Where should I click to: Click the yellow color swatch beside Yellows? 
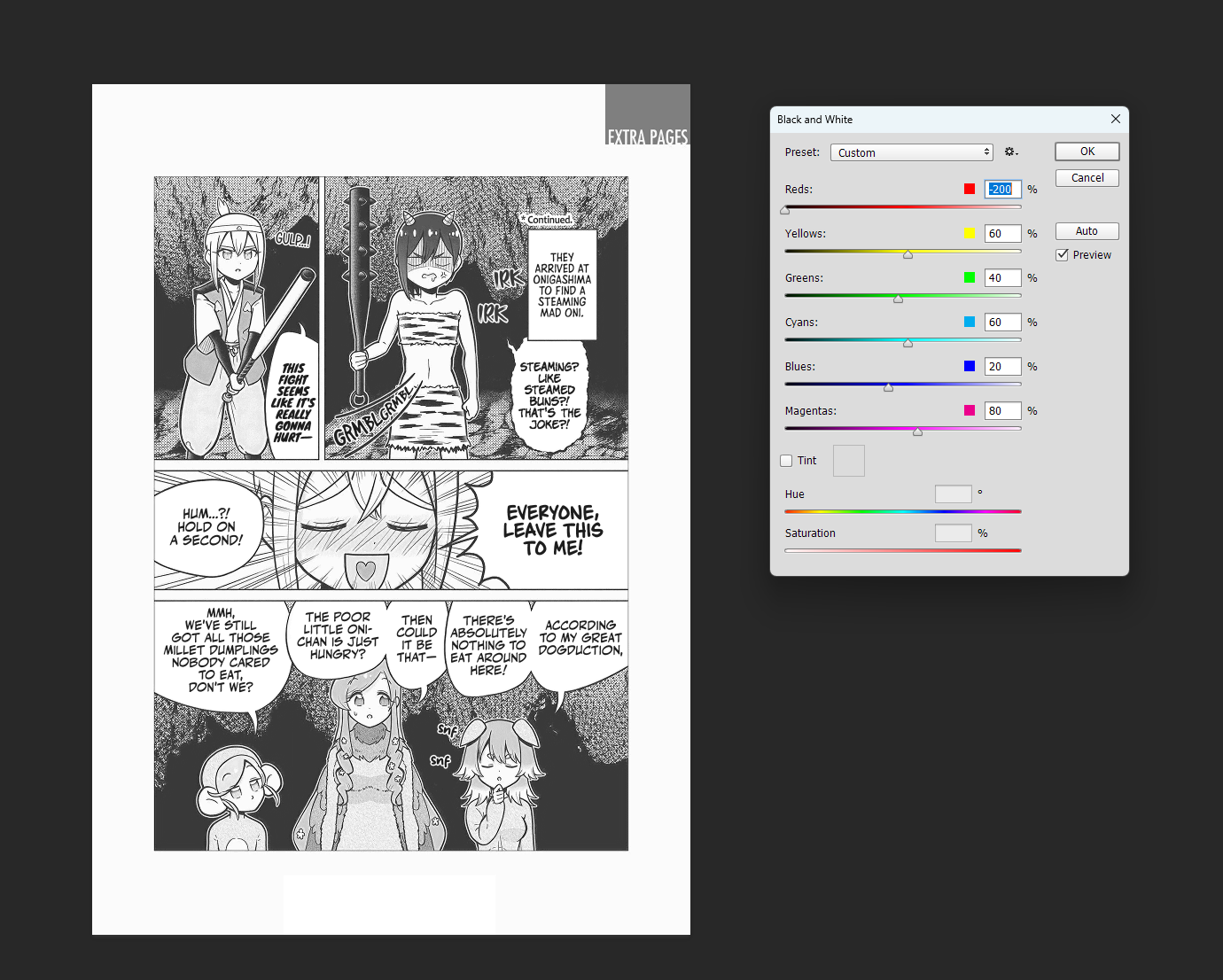(970, 233)
